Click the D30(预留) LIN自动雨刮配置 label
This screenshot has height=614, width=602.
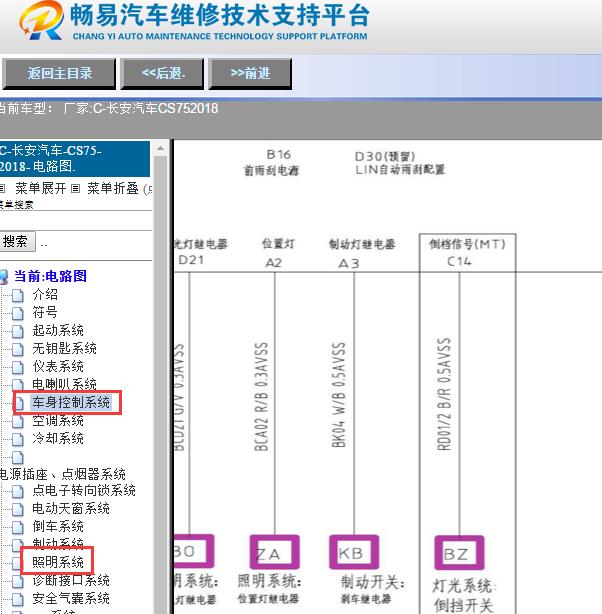pyautogui.click(x=400, y=163)
